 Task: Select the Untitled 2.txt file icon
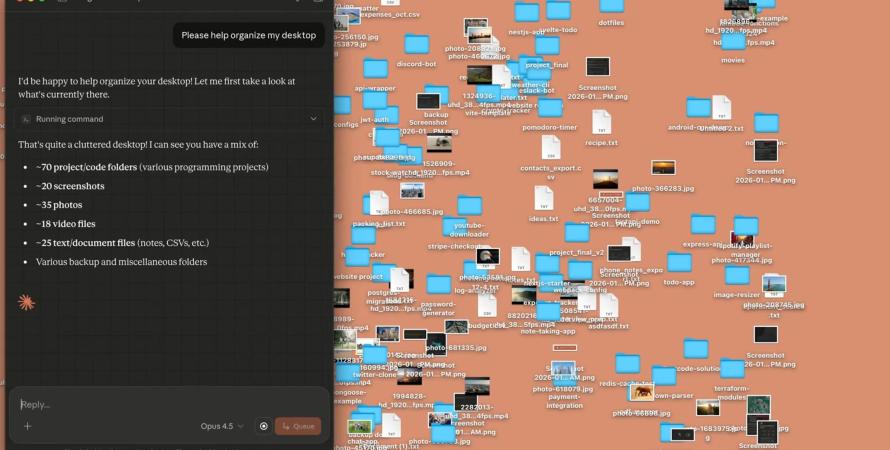(721, 108)
